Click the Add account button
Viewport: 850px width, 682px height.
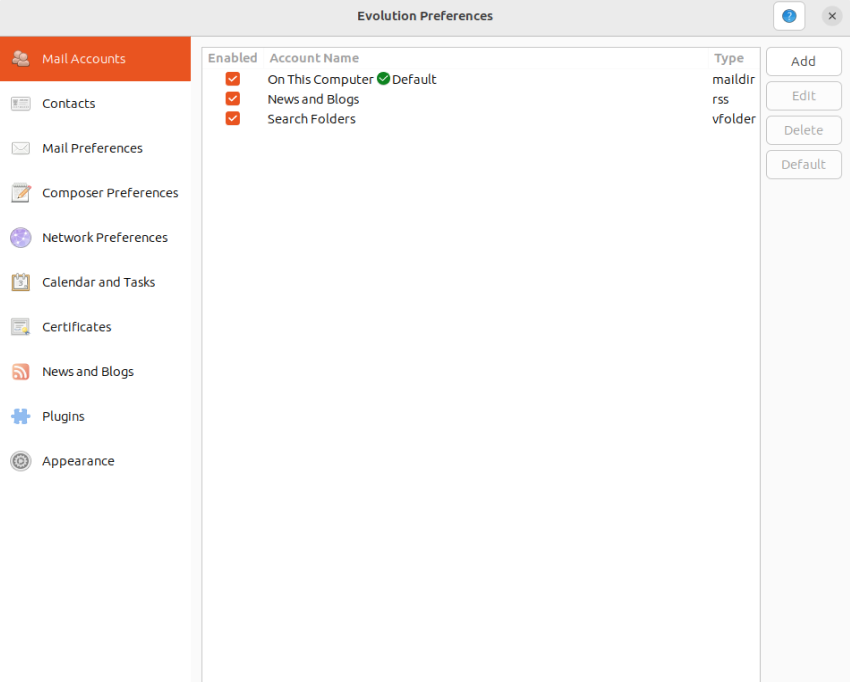[803, 61]
